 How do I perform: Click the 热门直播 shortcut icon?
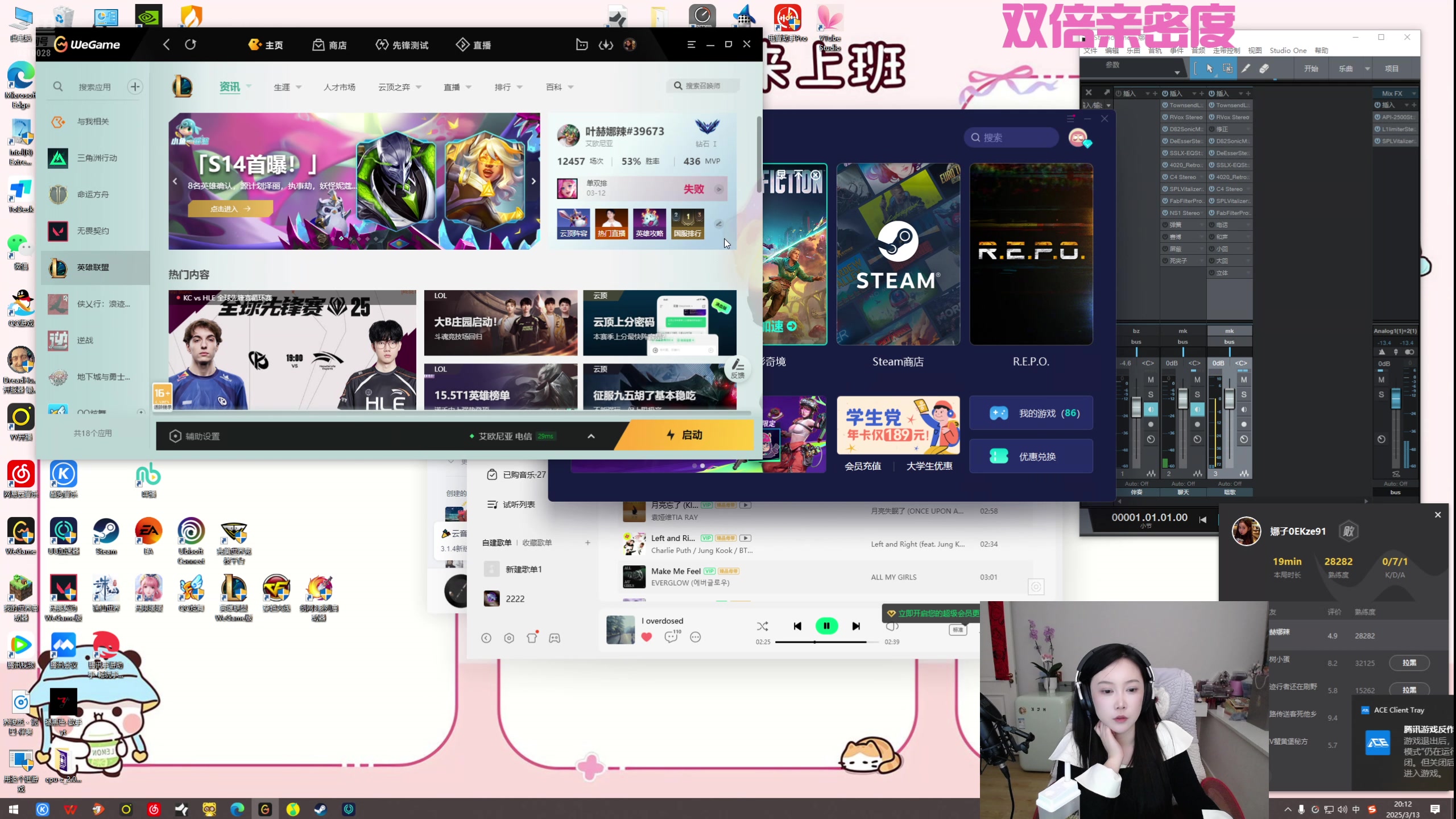[611, 224]
